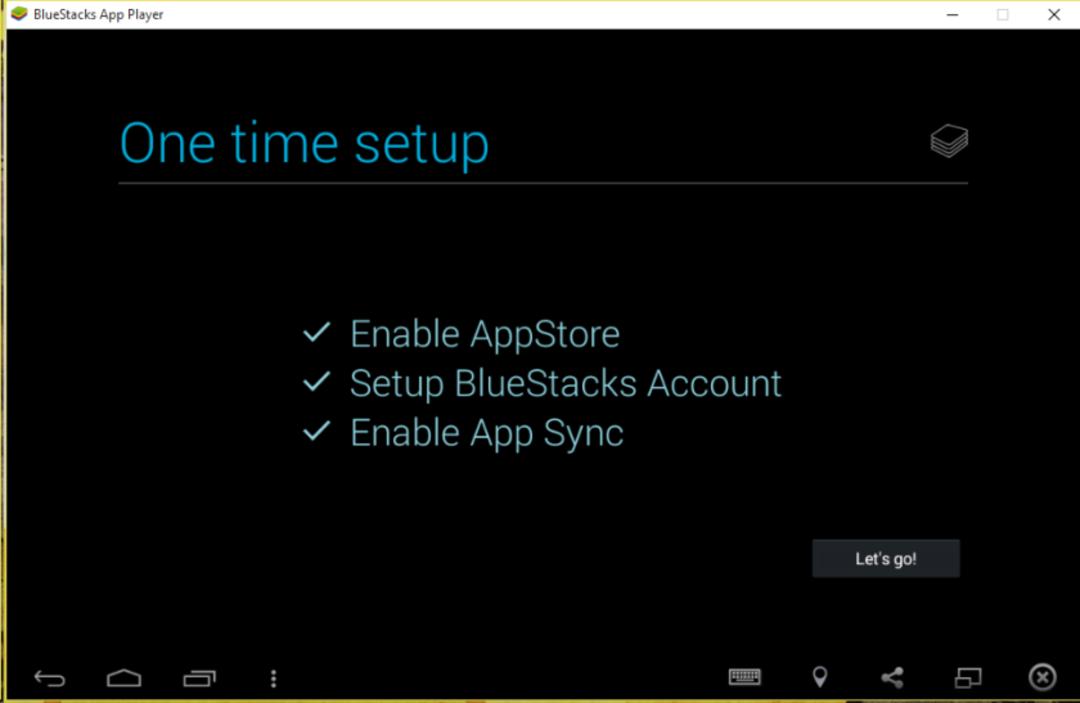The width and height of the screenshot is (1080, 703).
Task: Select the Enable AppStore text
Action: 485,334
